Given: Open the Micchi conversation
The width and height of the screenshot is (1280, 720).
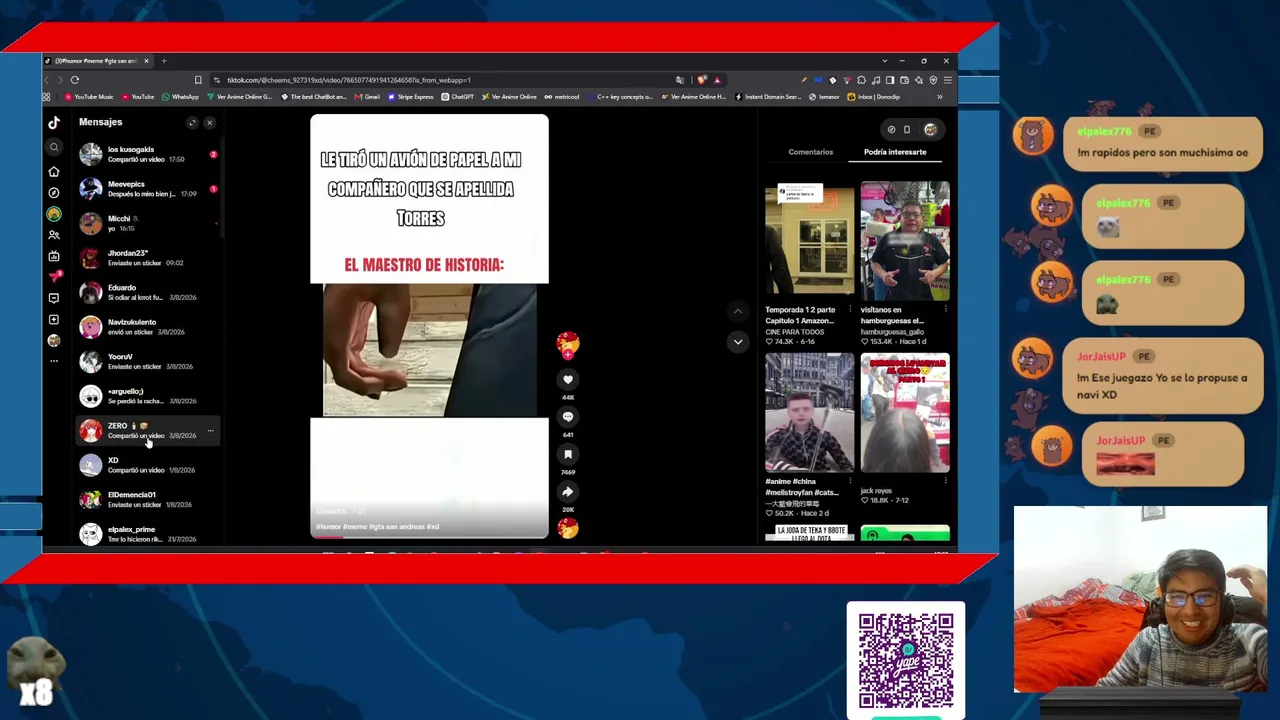Looking at the screenshot, I should [x=148, y=223].
